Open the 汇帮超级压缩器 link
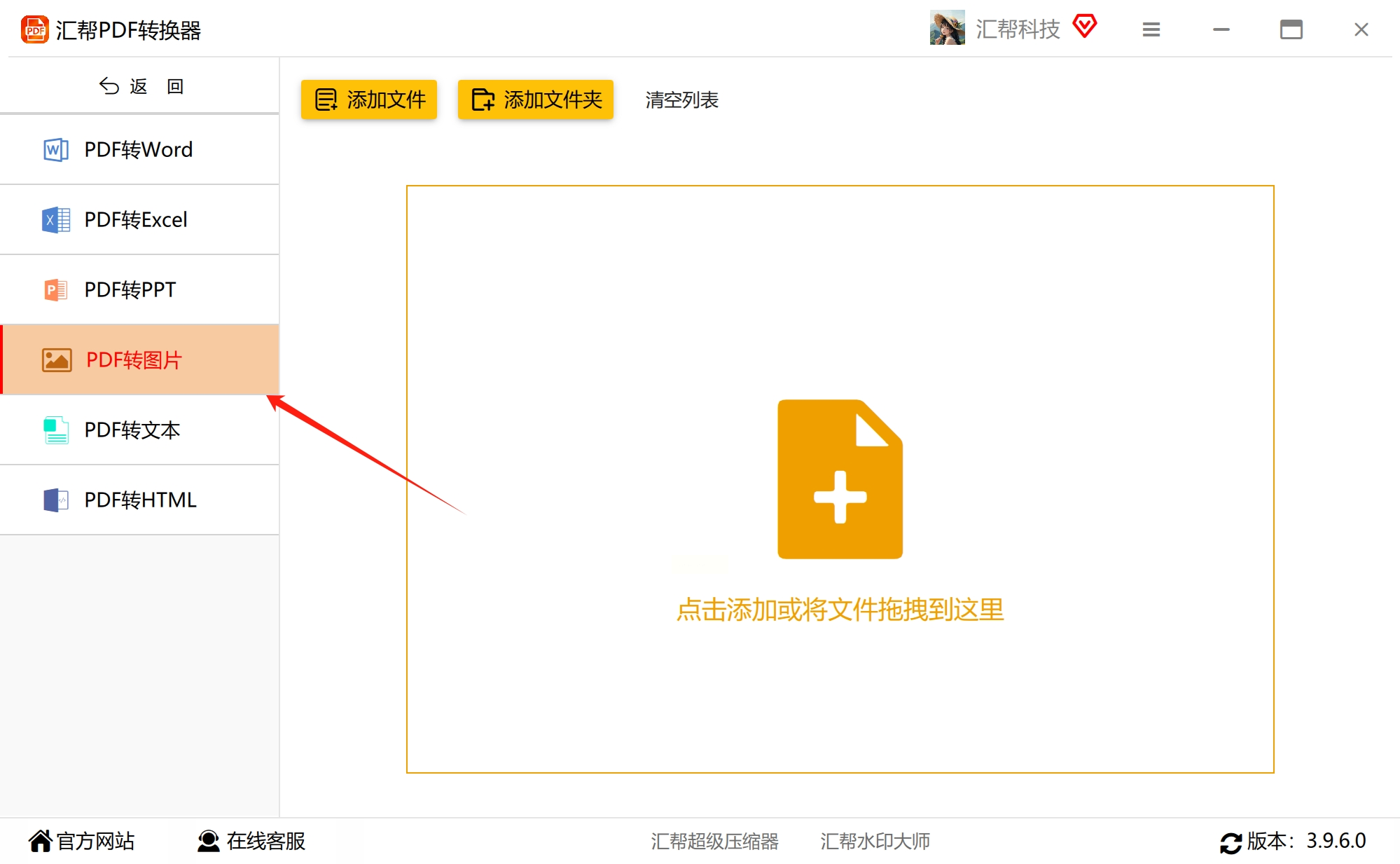The height and width of the screenshot is (864, 1400). point(714,841)
